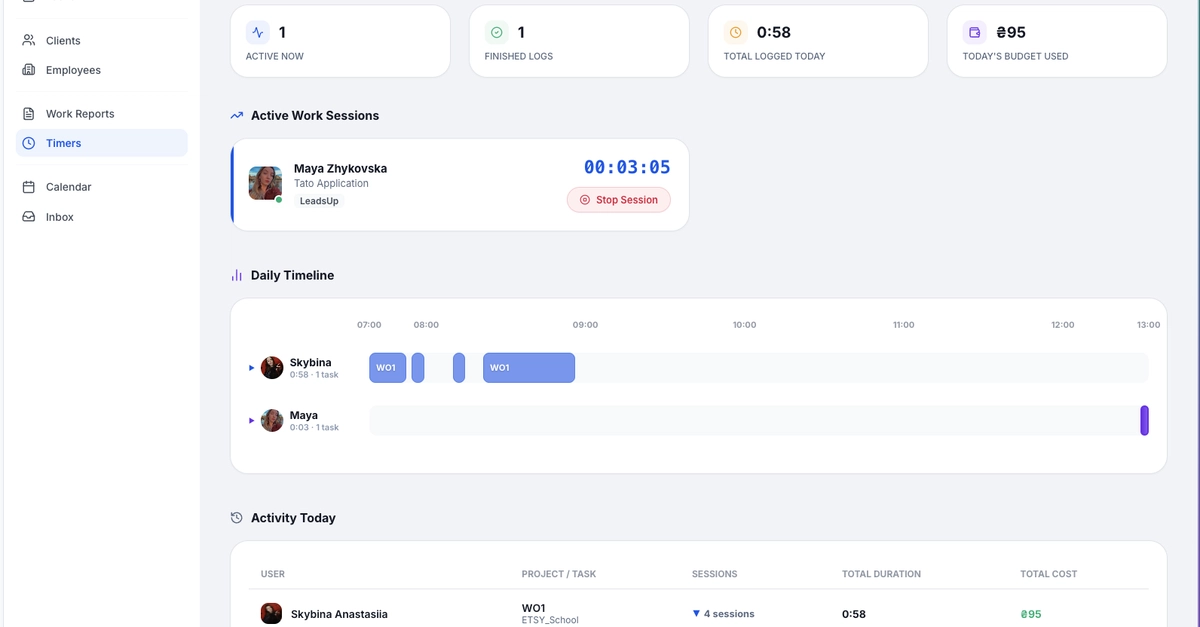Click the Tato Application project text
This screenshot has width=1200, height=627.
pos(331,184)
